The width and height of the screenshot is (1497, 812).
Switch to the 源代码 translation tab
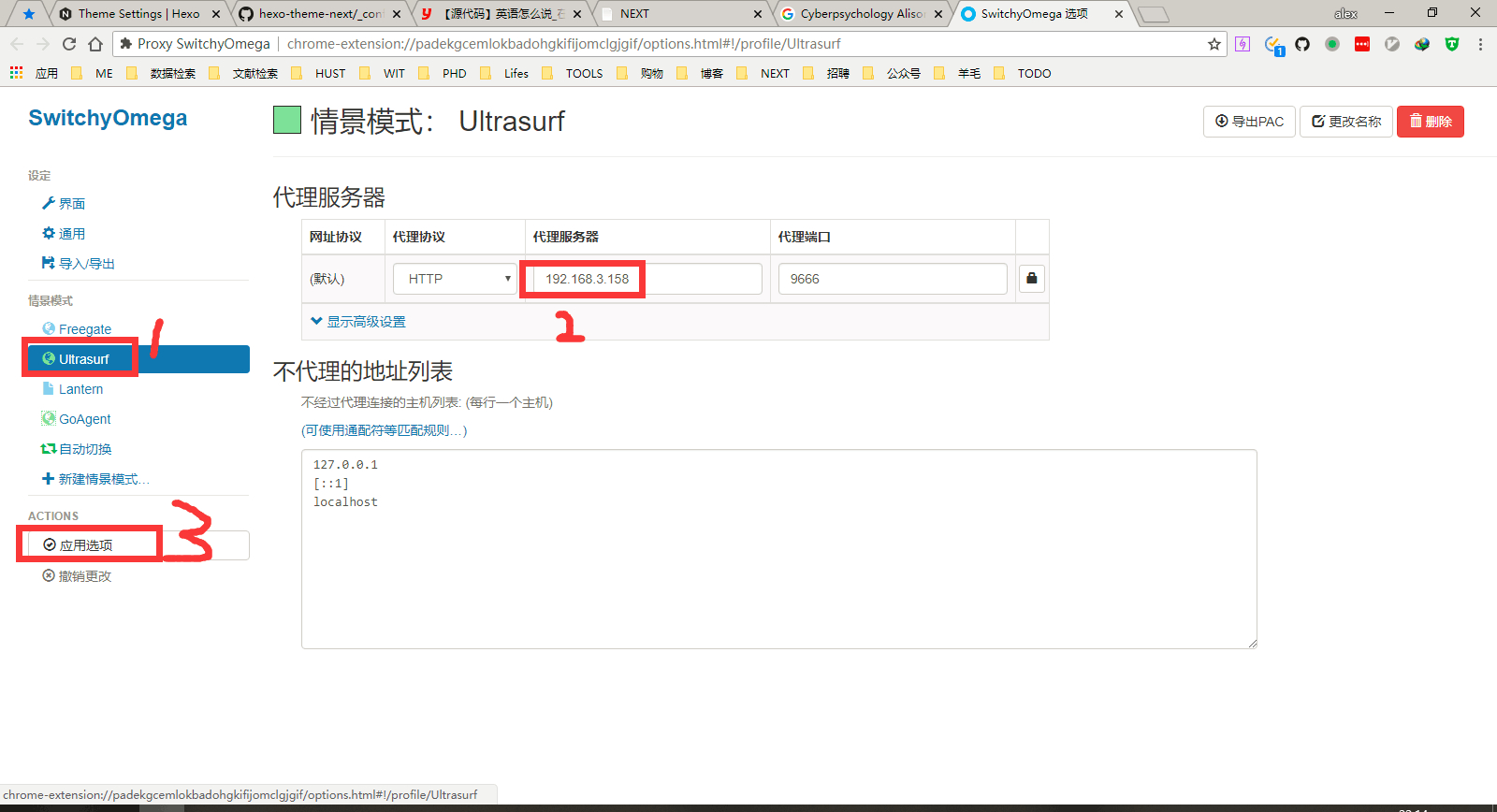pos(501,14)
